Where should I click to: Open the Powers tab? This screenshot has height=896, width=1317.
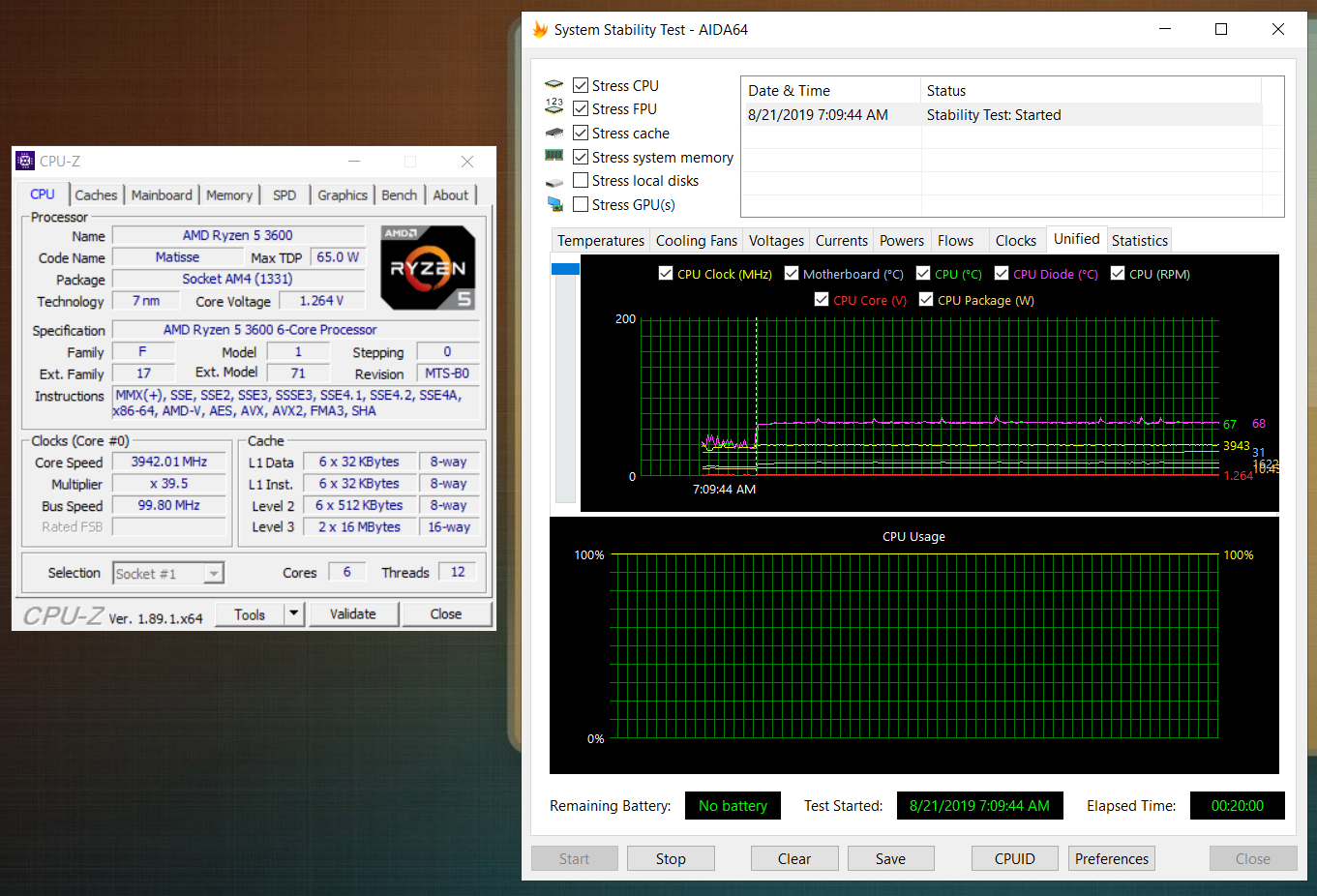(902, 241)
